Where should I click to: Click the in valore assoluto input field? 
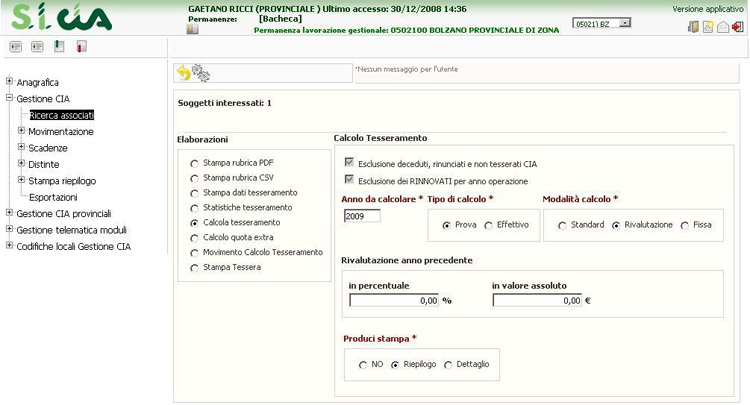[x=537, y=300]
